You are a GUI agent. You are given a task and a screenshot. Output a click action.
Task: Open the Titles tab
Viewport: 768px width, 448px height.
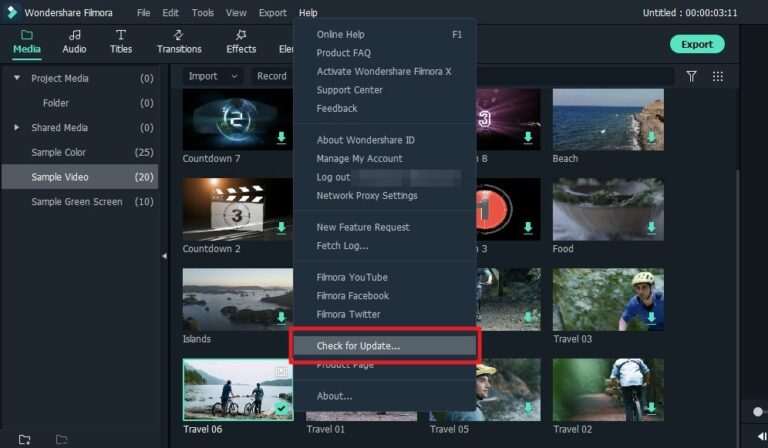(121, 41)
